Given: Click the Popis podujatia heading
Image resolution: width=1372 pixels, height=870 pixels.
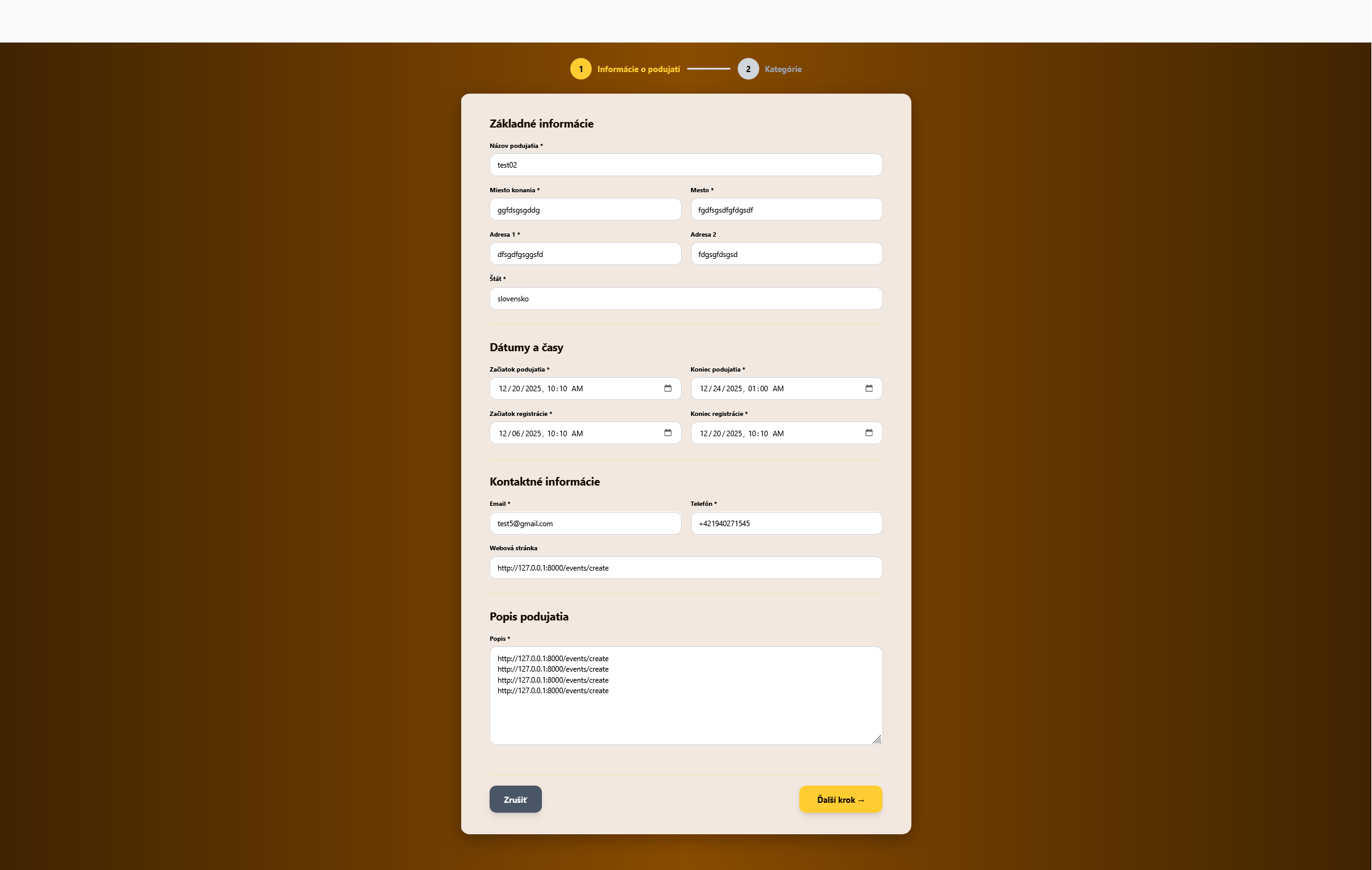Looking at the screenshot, I should (x=529, y=617).
